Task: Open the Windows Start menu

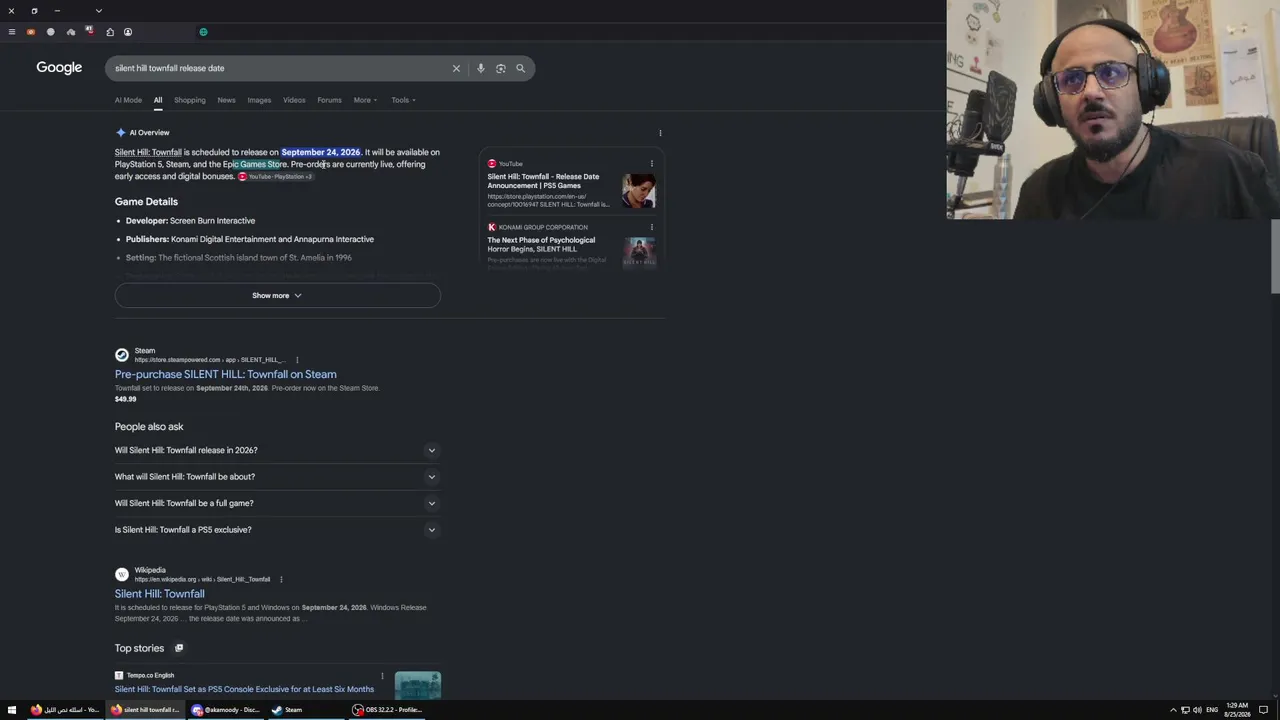Action: [12, 710]
